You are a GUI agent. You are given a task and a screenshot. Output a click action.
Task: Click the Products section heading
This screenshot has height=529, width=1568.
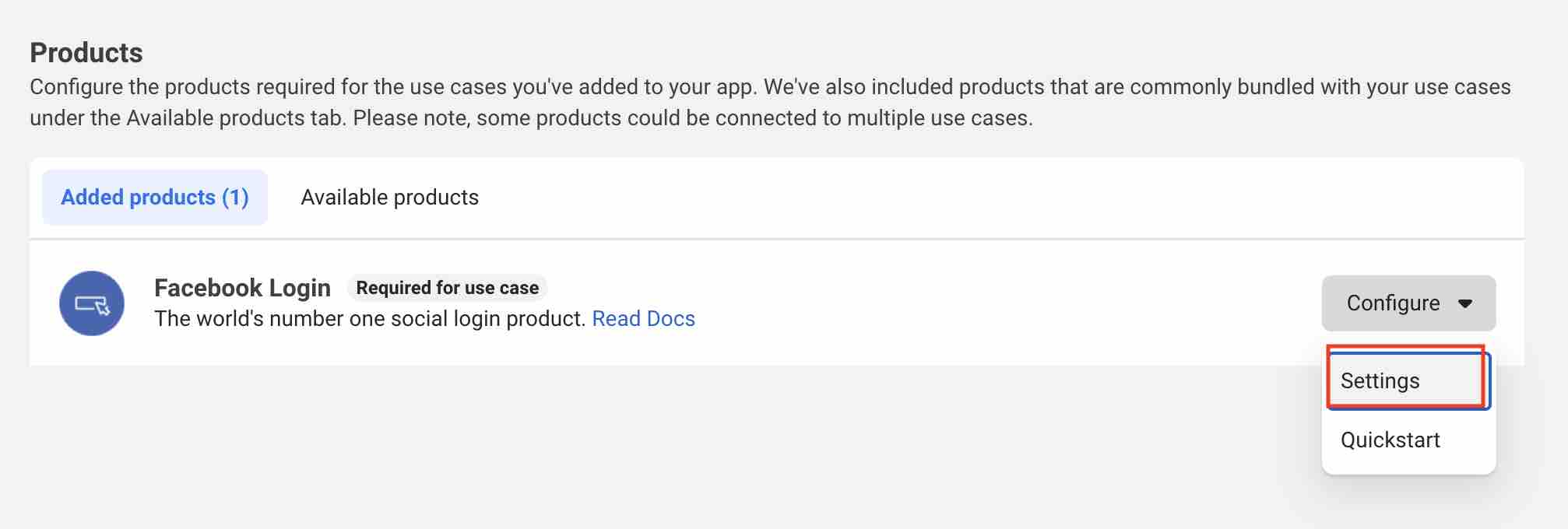tap(86, 53)
